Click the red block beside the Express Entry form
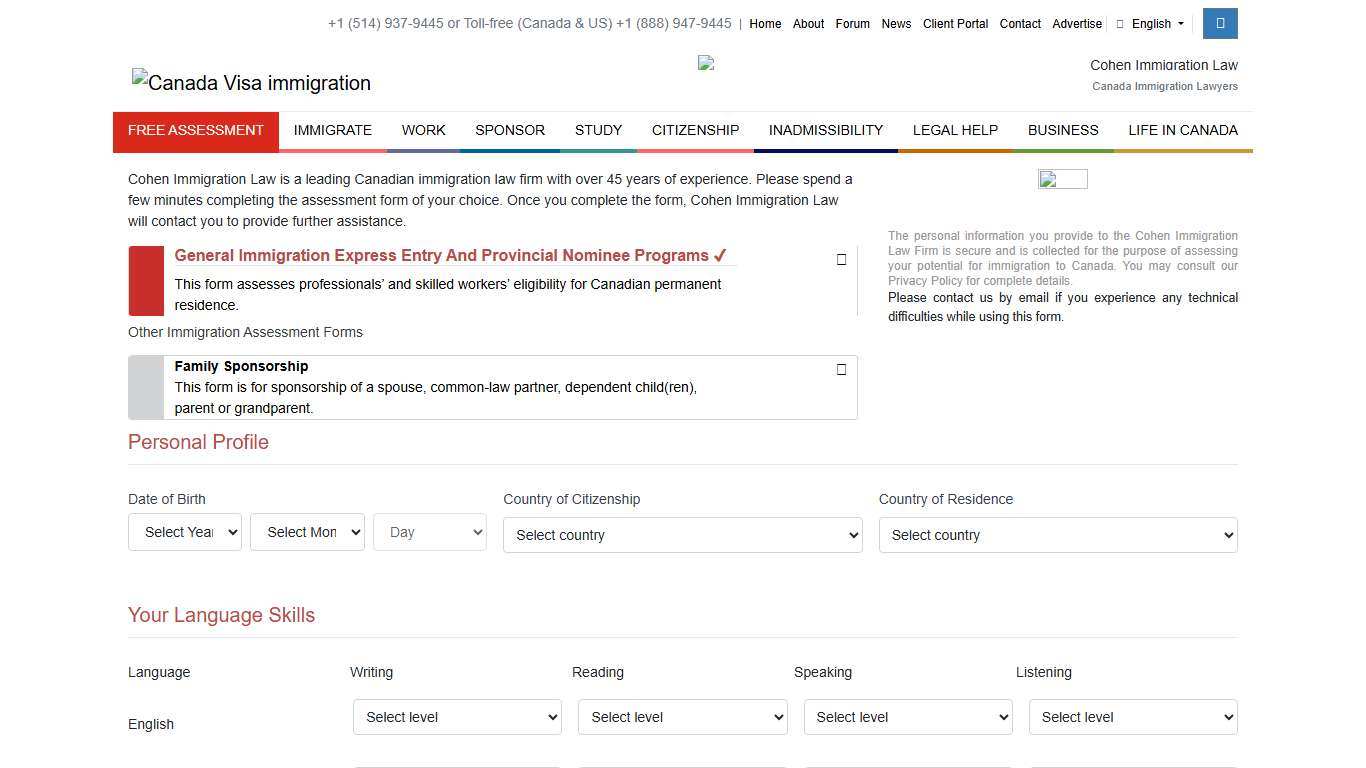 click(x=146, y=281)
